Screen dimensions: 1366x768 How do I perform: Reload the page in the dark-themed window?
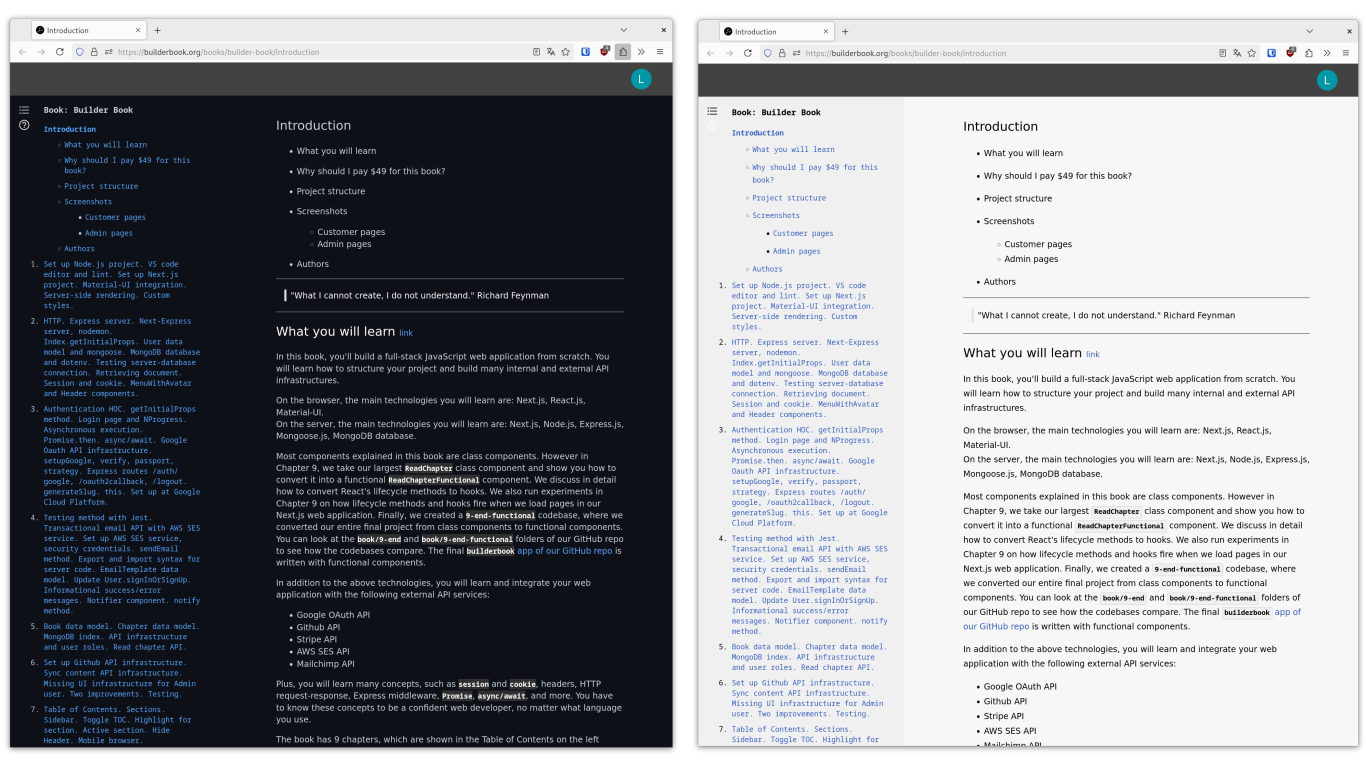(60, 52)
